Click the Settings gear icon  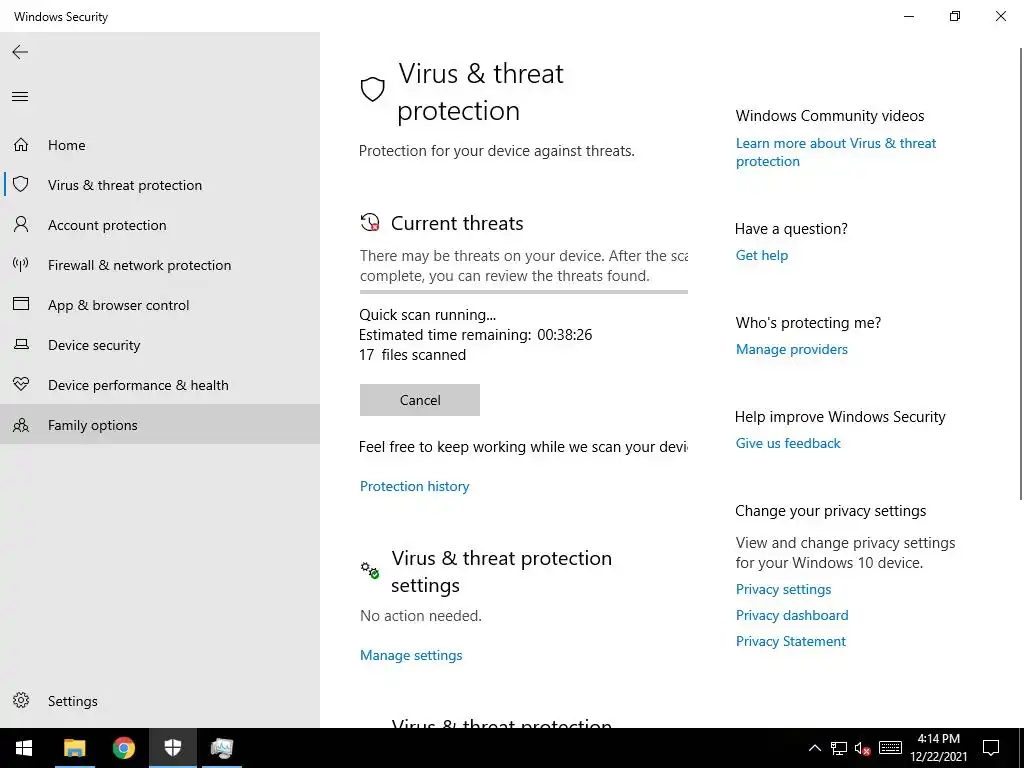(21, 700)
